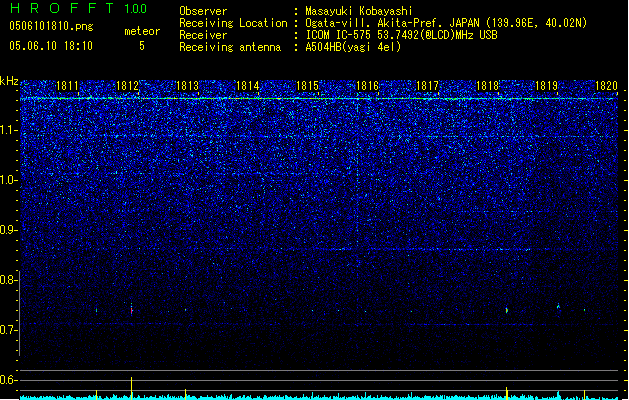The height and width of the screenshot is (400, 629).
Task: Click observer name Masayuki Kobayashi
Action: (359, 11)
